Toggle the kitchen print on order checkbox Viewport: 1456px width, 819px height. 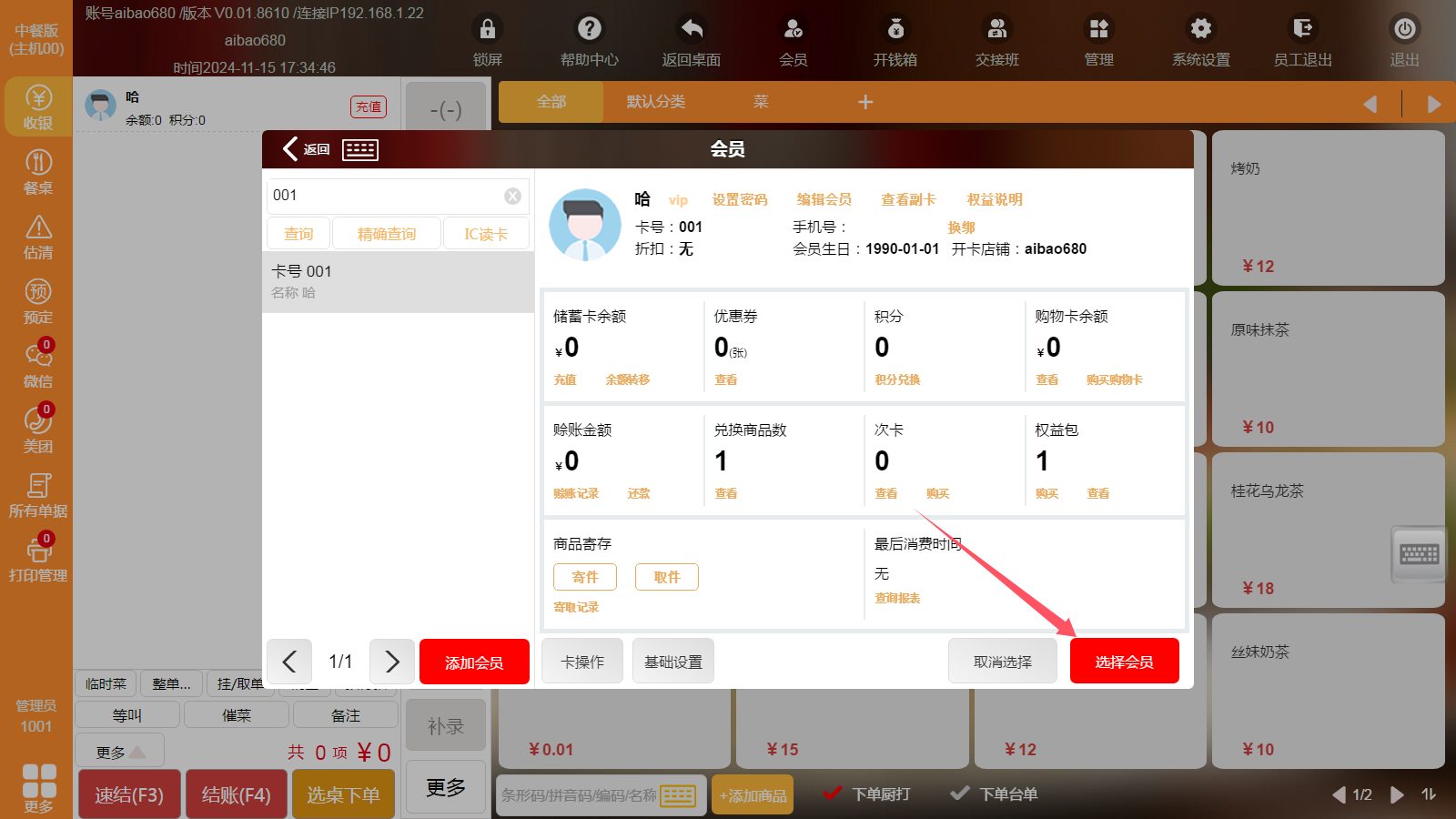coord(832,794)
